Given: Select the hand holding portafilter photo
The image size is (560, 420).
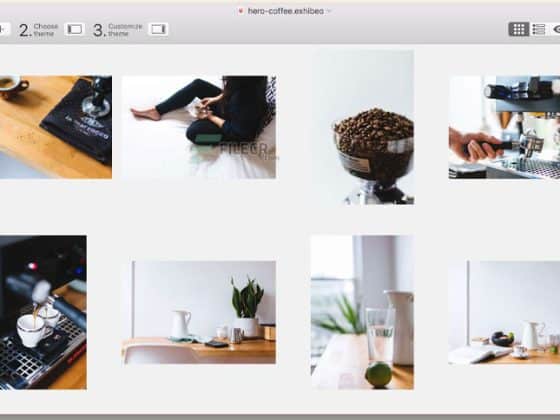Looking at the screenshot, I should click(504, 127).
